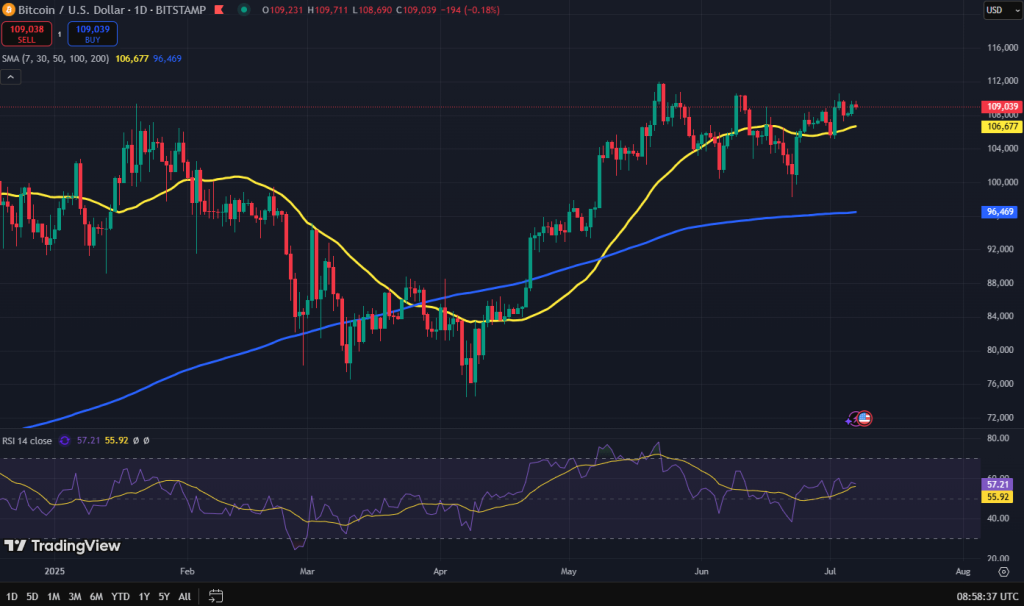Click the −194 (−0.18%) change value

471,10
